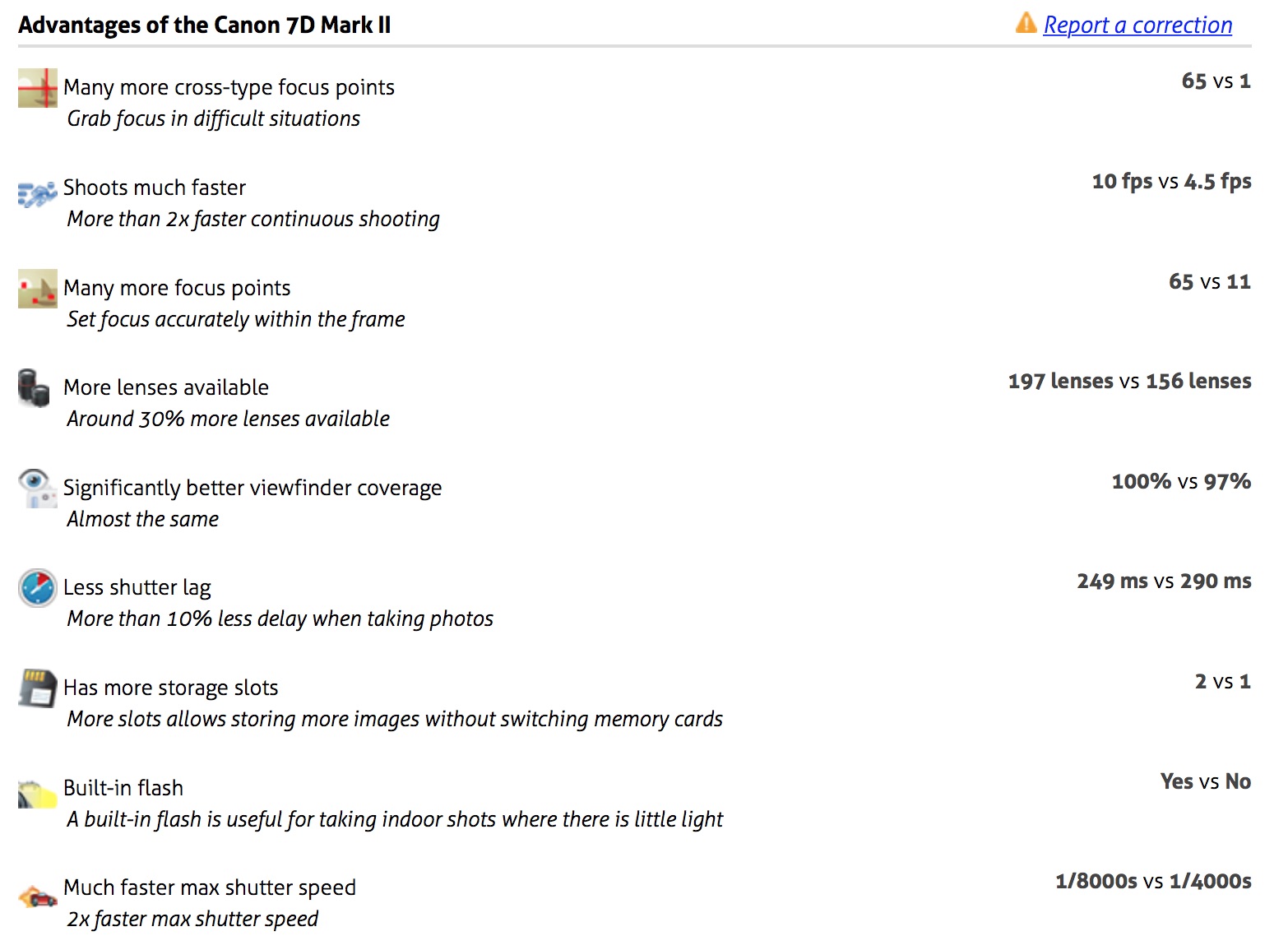
Task: Select the Many more cross-type focus points heading
Action: point(229,88)
